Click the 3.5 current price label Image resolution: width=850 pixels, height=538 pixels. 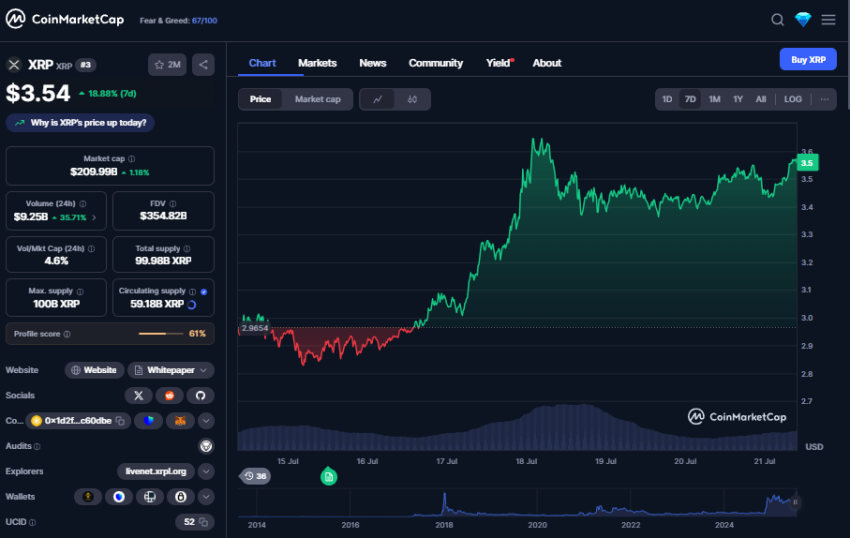807,163
